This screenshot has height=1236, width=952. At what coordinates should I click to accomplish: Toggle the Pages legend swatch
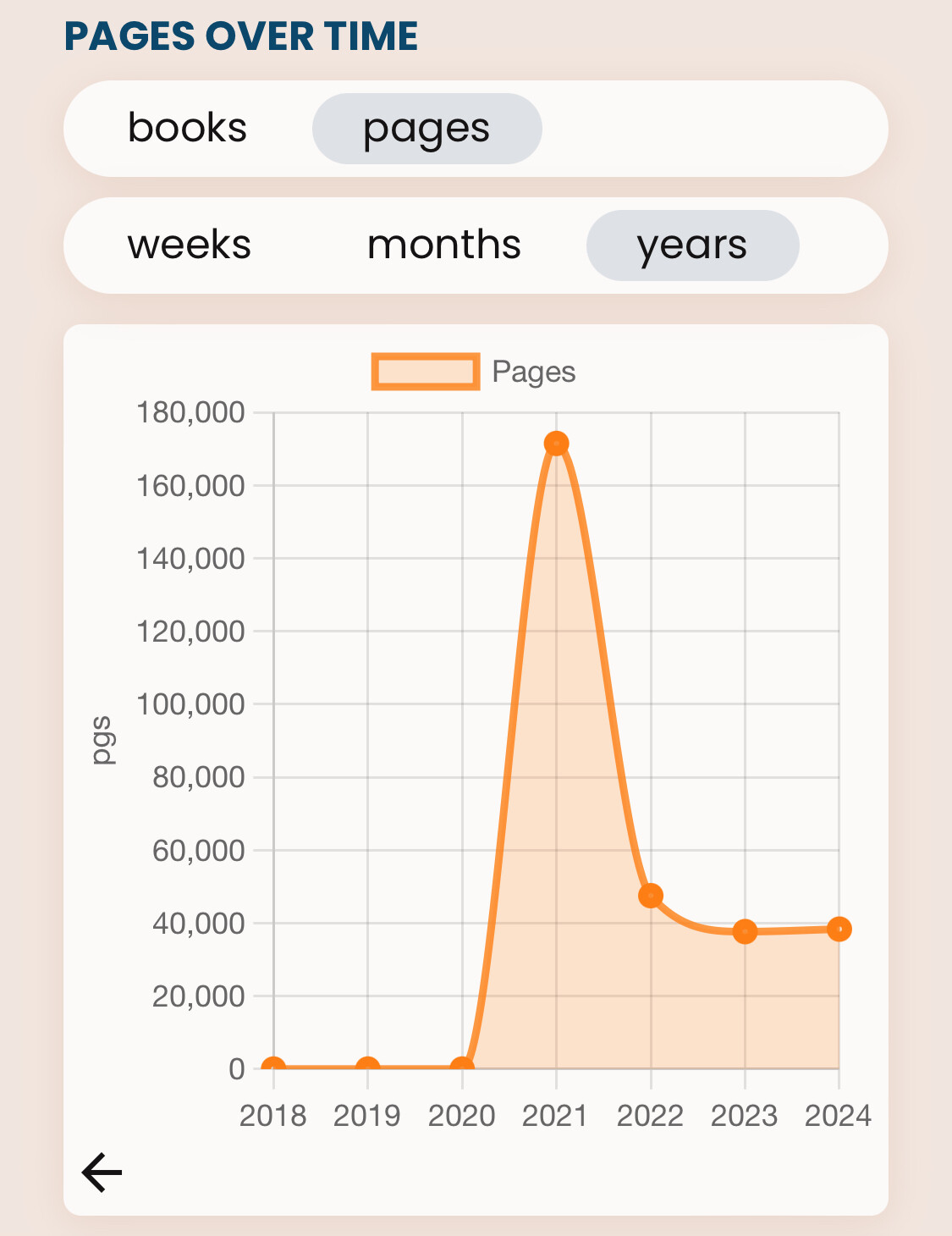tap(426, 372)
